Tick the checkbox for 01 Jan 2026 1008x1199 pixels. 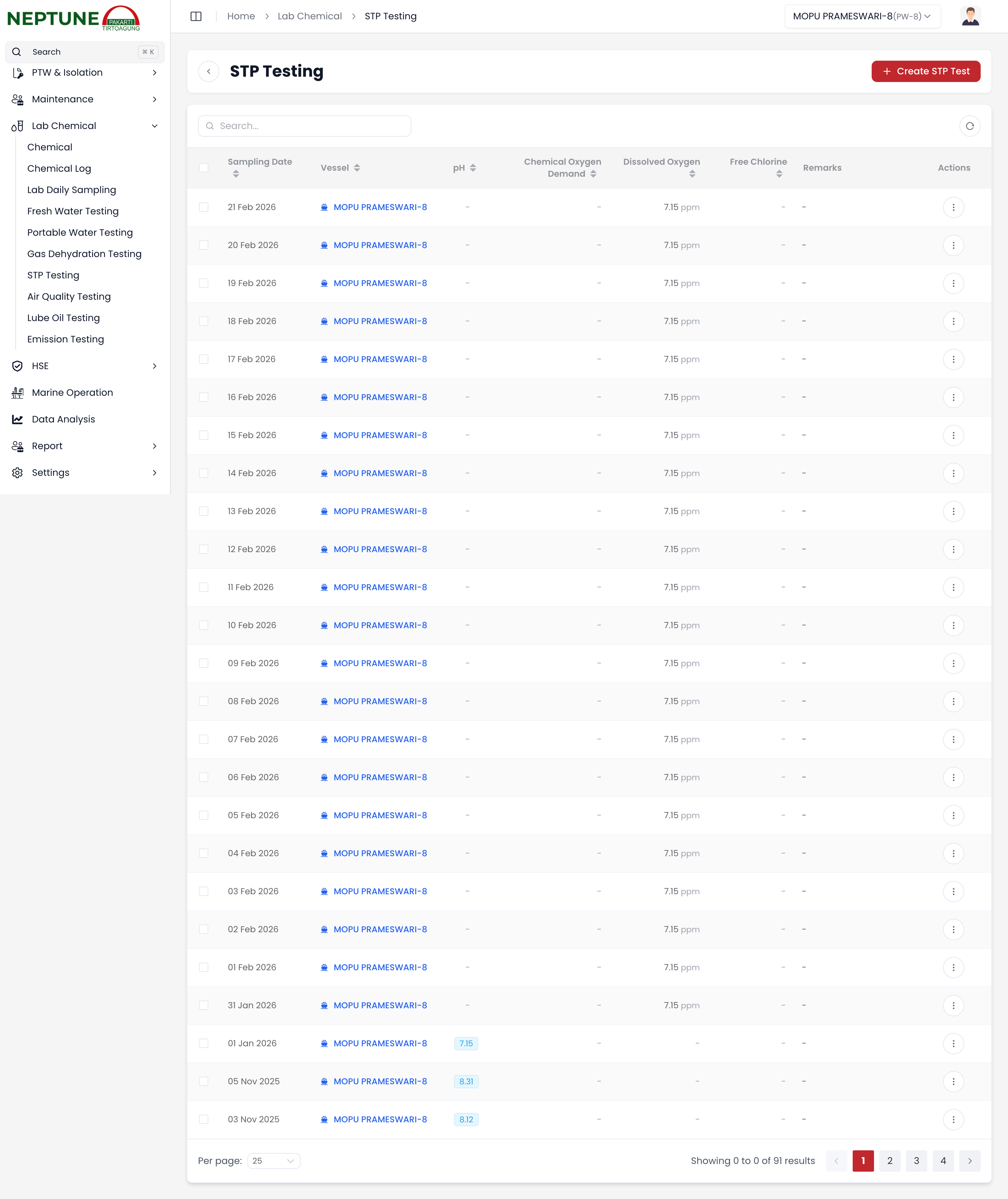(203, 1044)
